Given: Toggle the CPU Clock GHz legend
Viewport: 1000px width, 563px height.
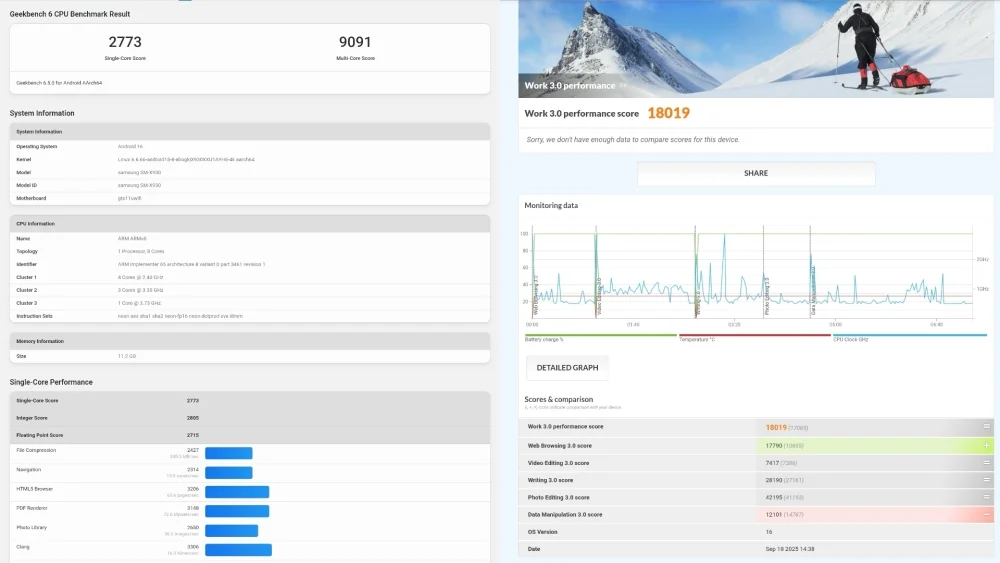Looking at the screenshot, I should click(x=852, y=339).
